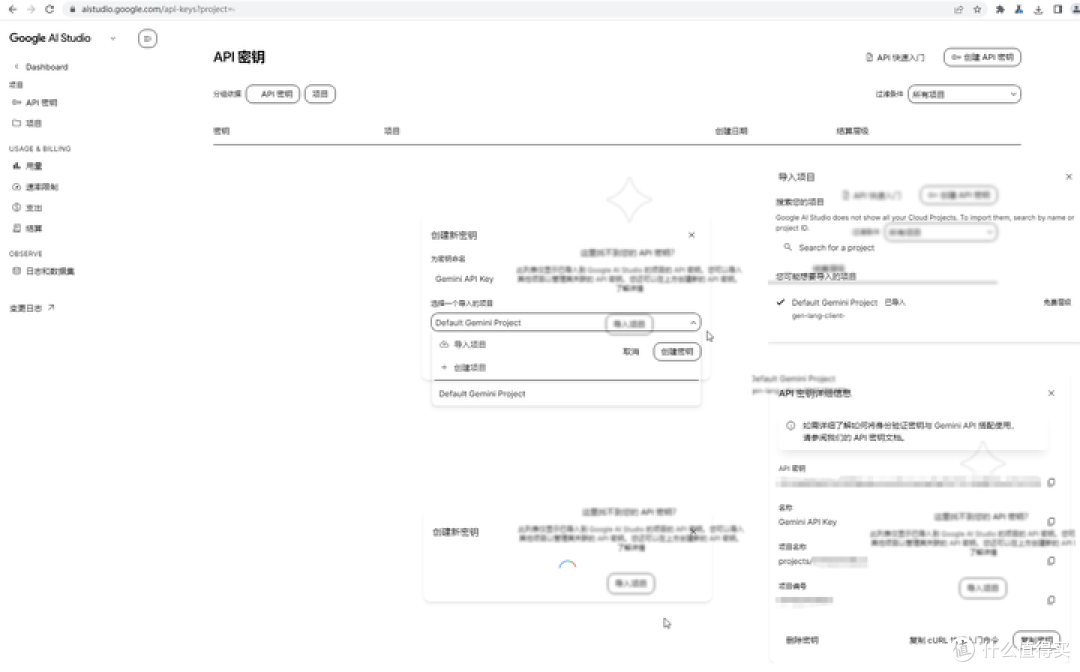1080x672 pixels.
Task: Click the share icon in the address bar
Action: [x=958, y=9]
